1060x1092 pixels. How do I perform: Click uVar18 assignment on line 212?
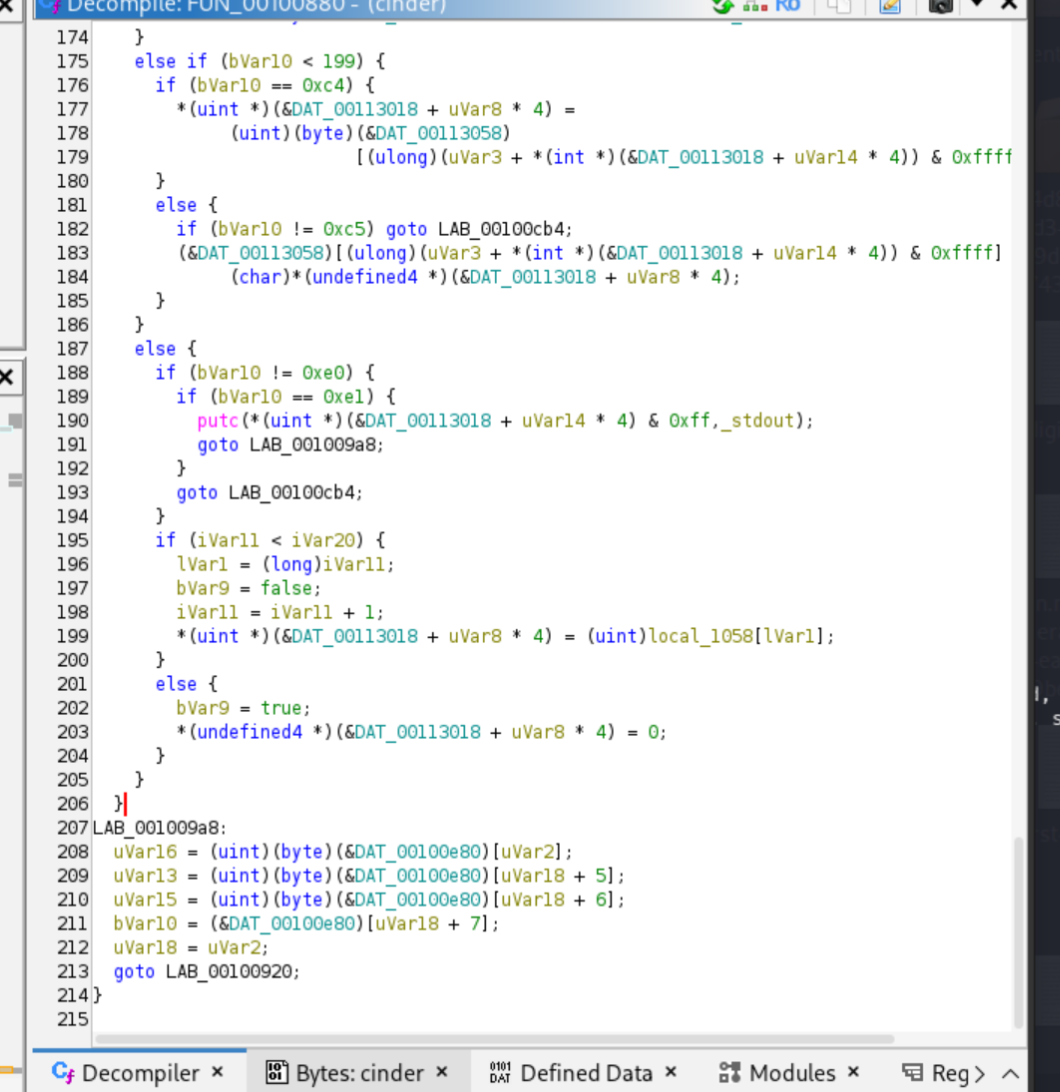pyautogui.click(x=145, y=948)
